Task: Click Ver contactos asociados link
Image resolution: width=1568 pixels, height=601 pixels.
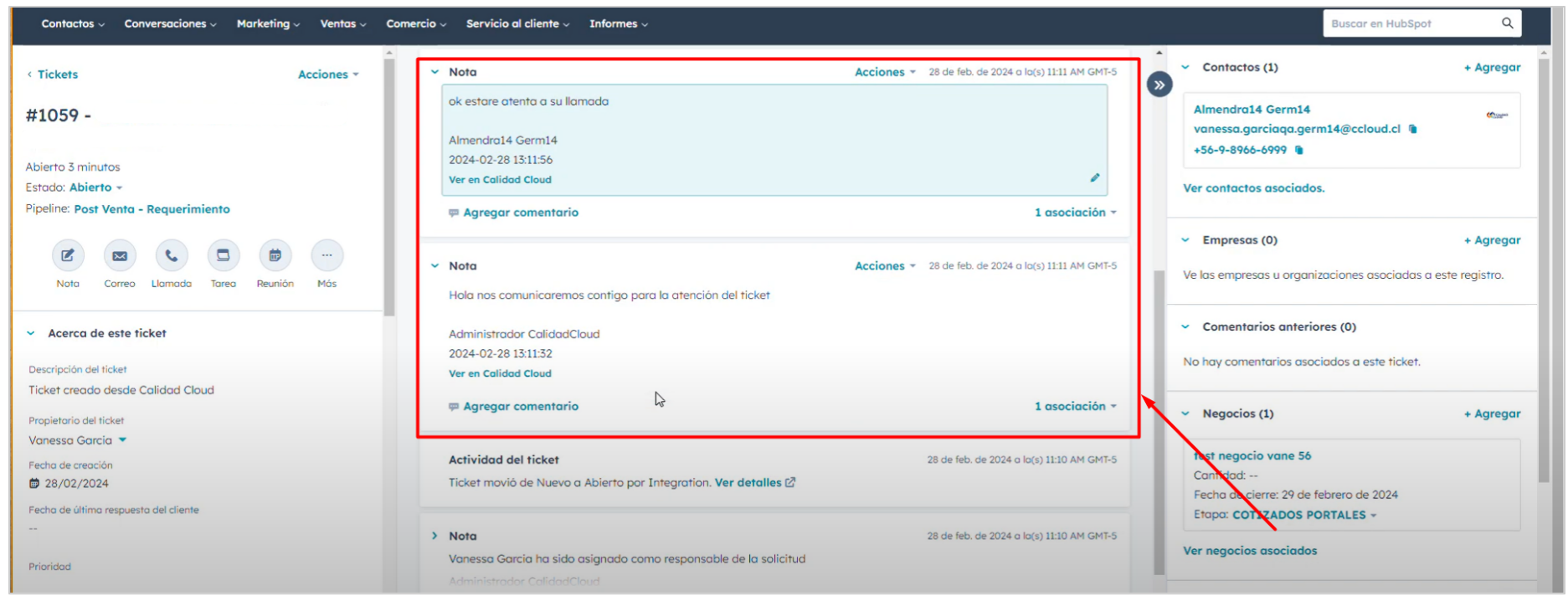Action: (x=1253, y=188)
